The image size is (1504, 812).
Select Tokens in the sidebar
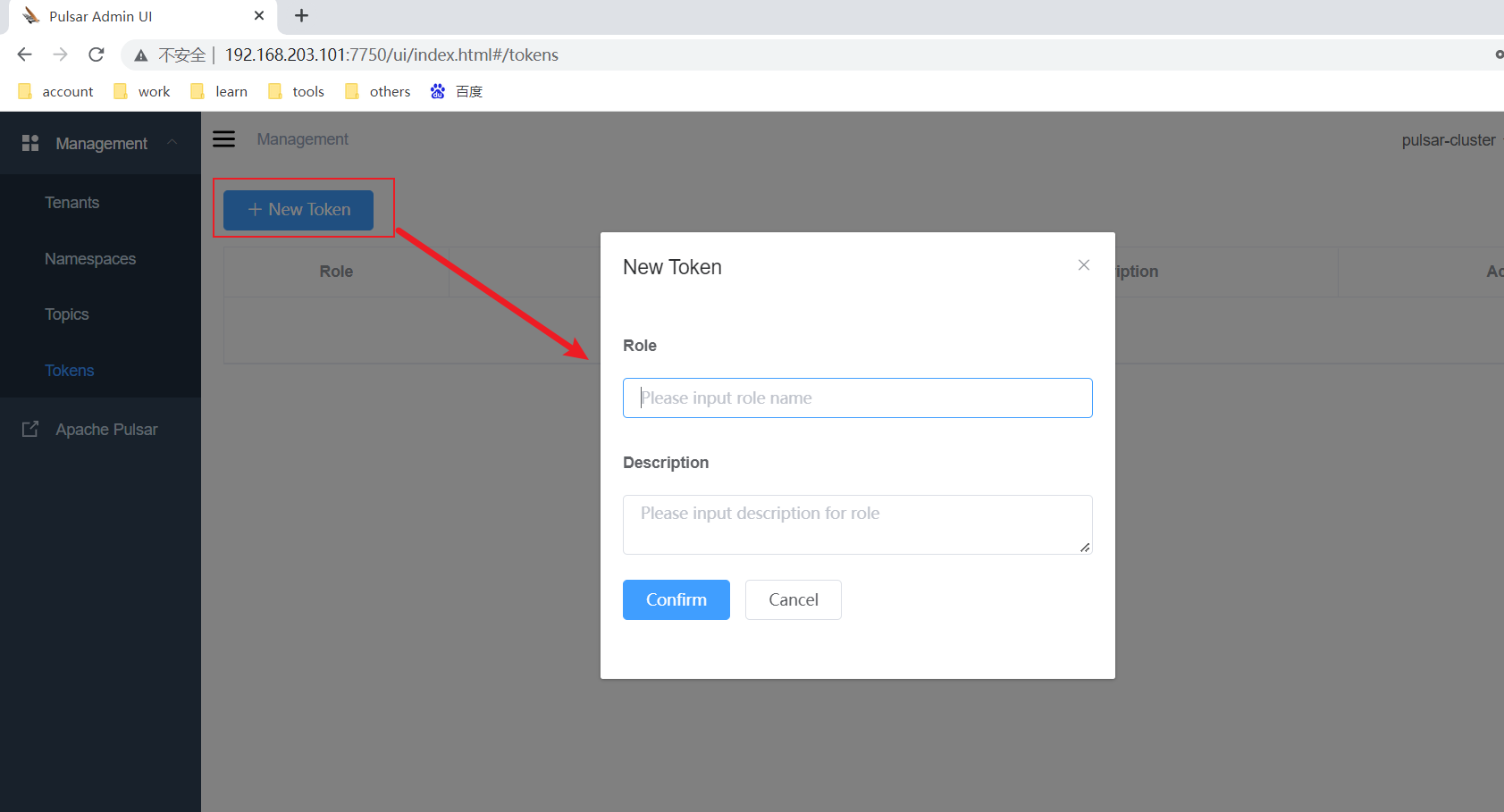69,370
